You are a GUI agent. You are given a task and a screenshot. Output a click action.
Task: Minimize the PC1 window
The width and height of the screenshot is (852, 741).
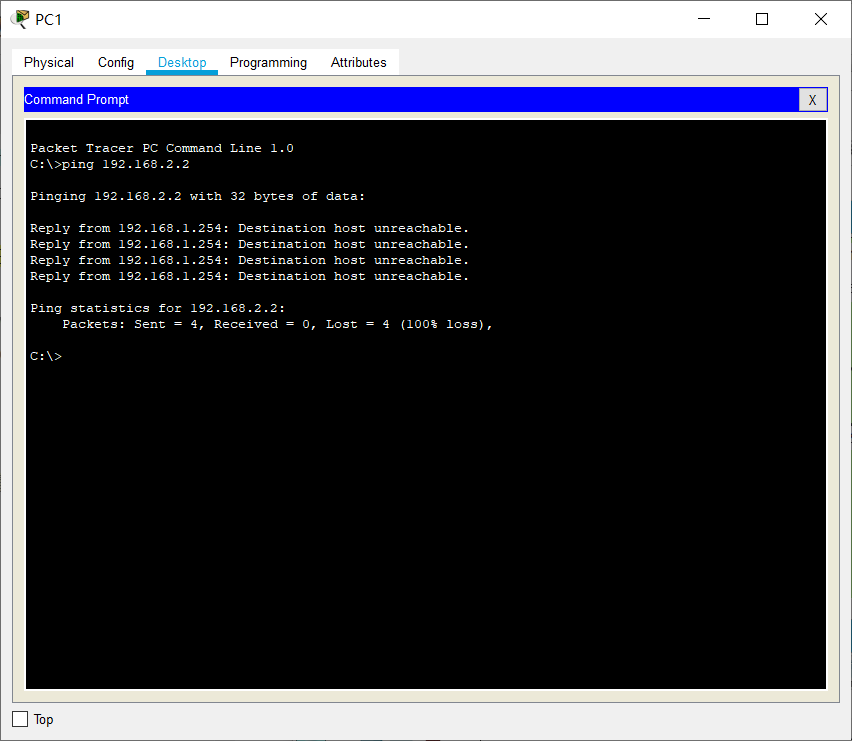[704, 19]
